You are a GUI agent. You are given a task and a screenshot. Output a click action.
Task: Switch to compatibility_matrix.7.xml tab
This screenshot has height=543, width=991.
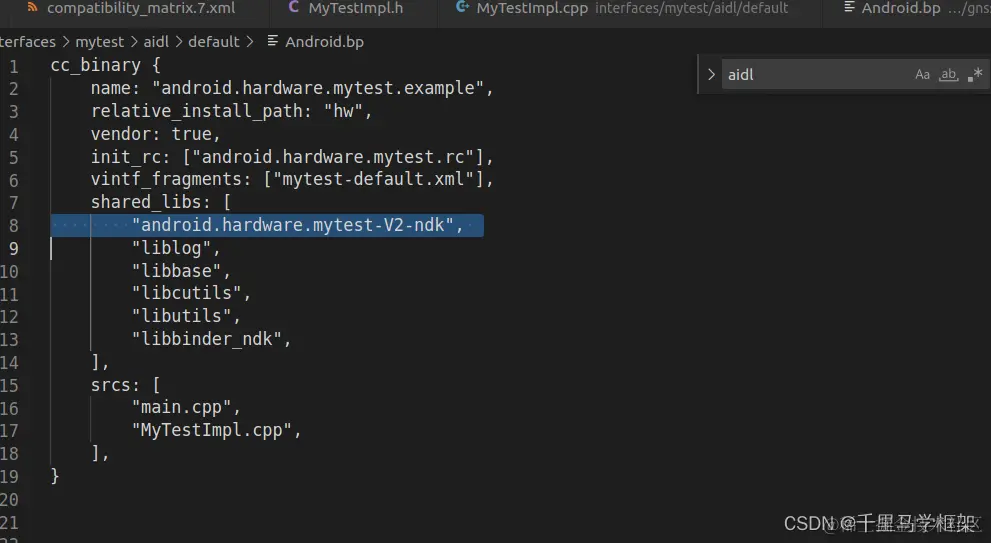(140, 9)
